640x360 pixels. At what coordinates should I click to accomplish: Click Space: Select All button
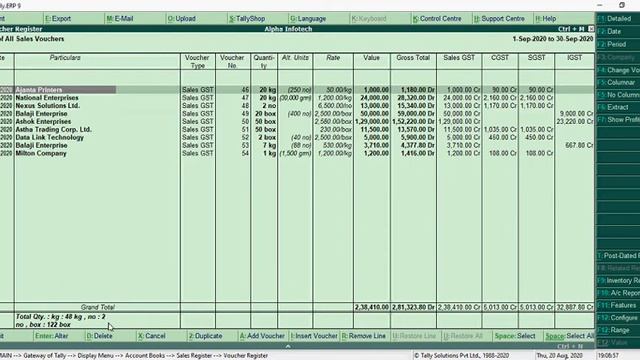pos(570,336)
